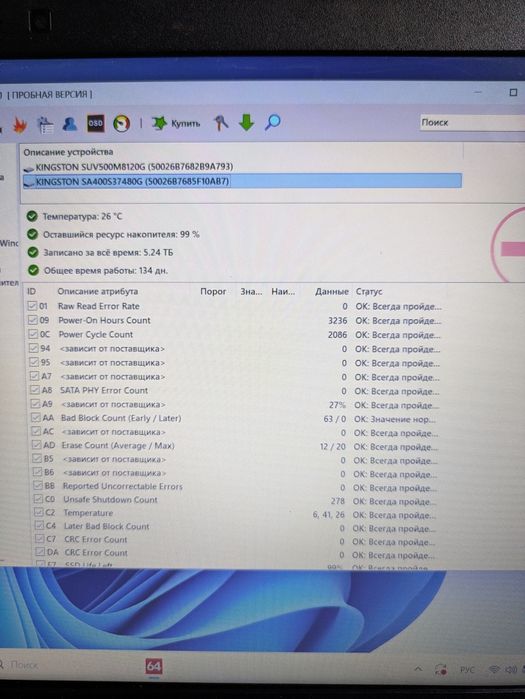525x699 pixels.
Task: Click the AIDA64 taskbar icon labeled 64
Action: click(154, 666)
